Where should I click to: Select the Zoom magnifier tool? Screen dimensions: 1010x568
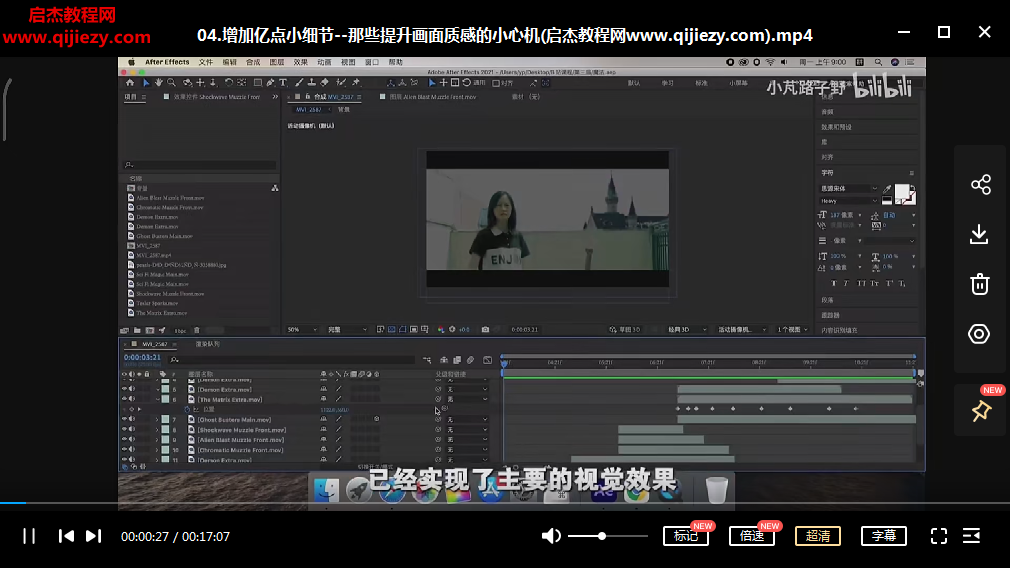click(x=171, y=82)
